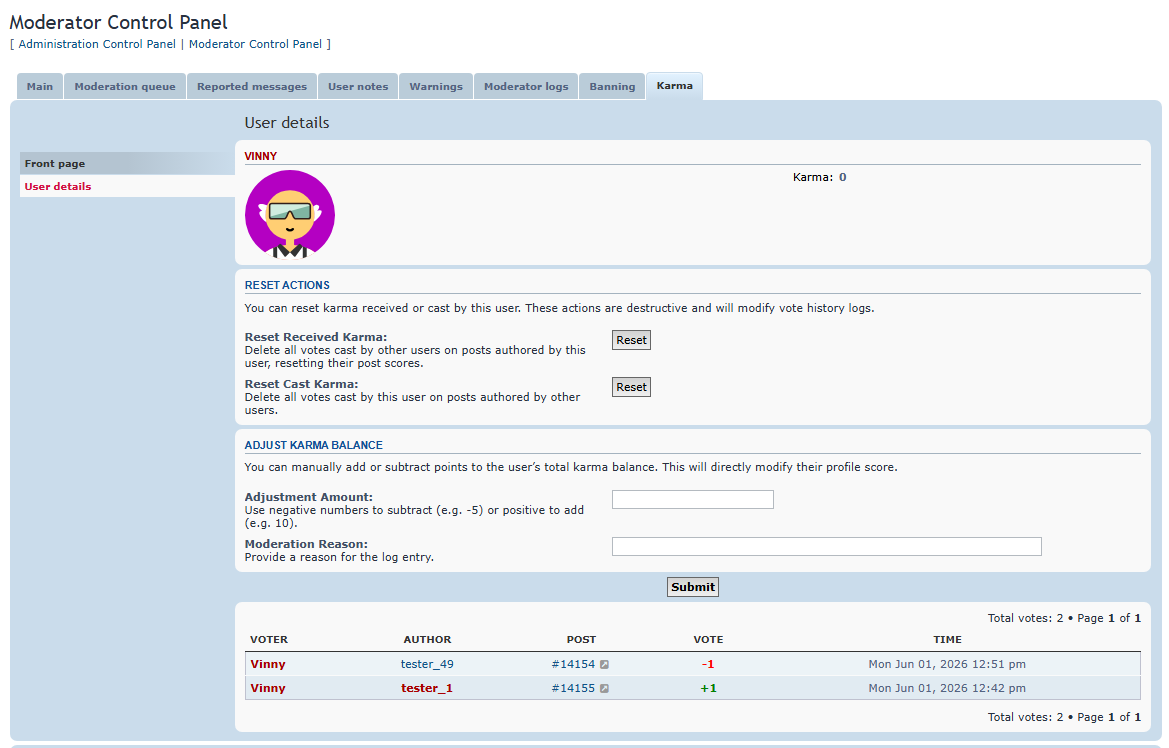The height and width of the screenshot is (748, 1169).
Task: Open external link icon beside post #14154
Action: coord(605,664)
